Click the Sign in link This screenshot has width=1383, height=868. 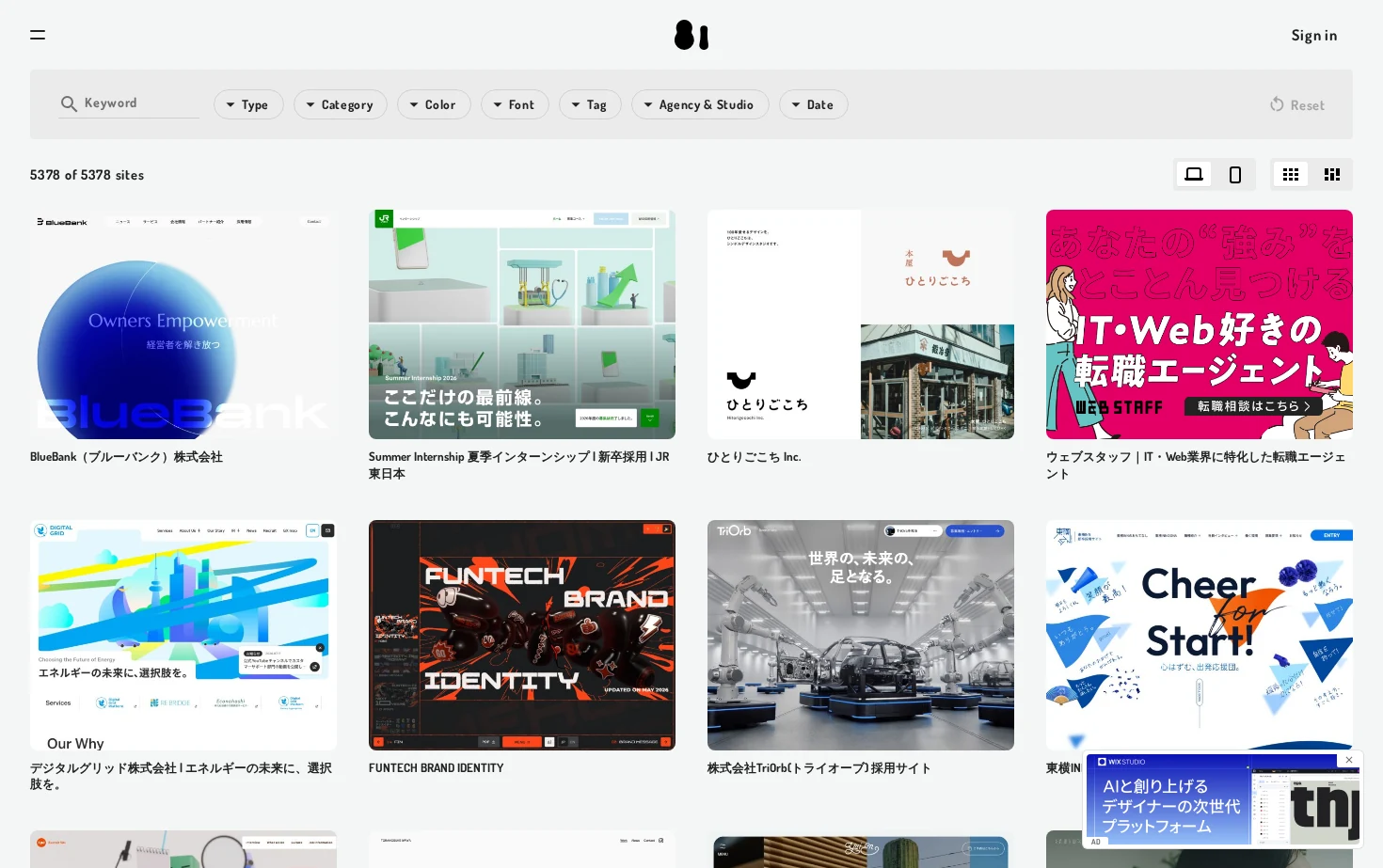click(1313, 35)
